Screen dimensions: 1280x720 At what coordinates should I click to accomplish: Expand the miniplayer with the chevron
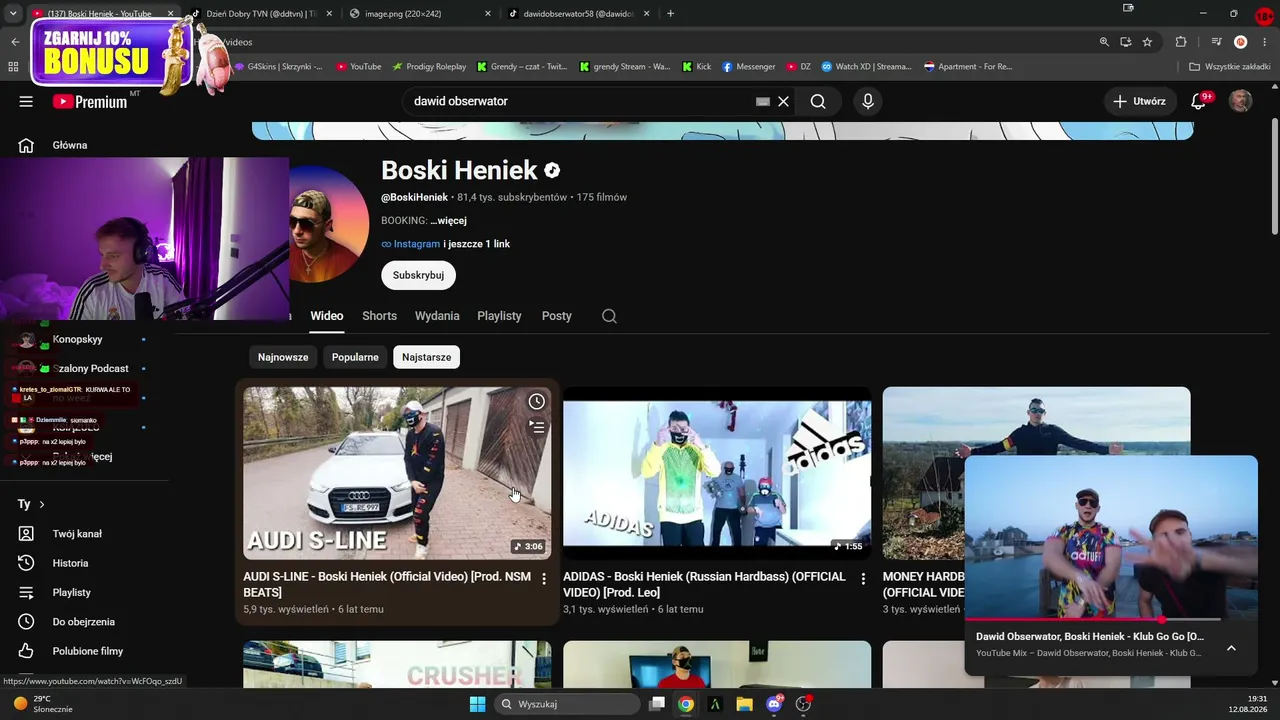tap(1231, 648)
